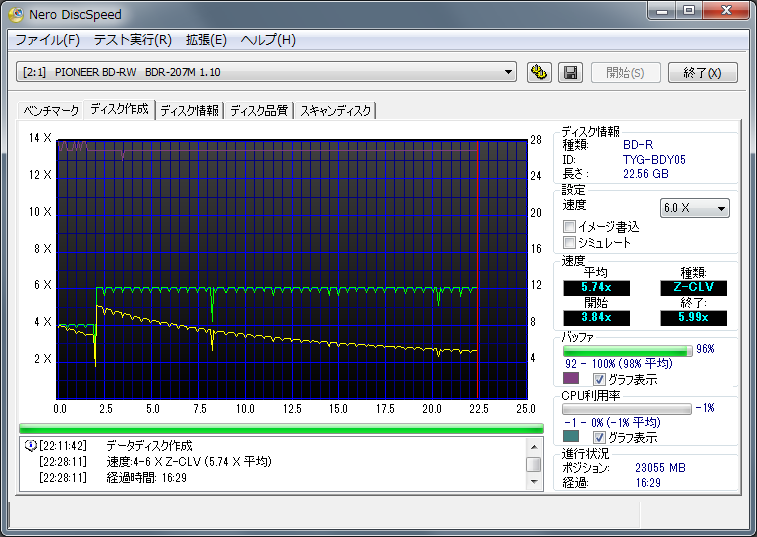Click the teal CPU graph color swatch
Screen dimensions: 757x537
[x=571, y=436]
